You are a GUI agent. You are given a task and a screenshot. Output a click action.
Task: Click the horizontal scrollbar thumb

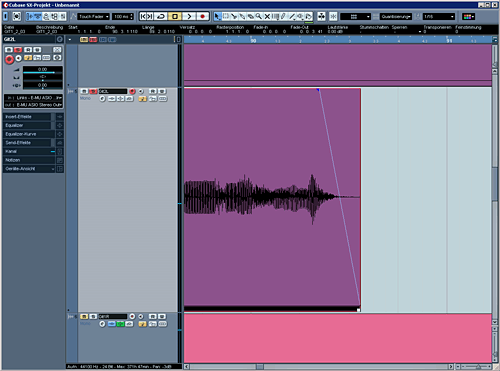pyautogui.click(x=260, y=367)
